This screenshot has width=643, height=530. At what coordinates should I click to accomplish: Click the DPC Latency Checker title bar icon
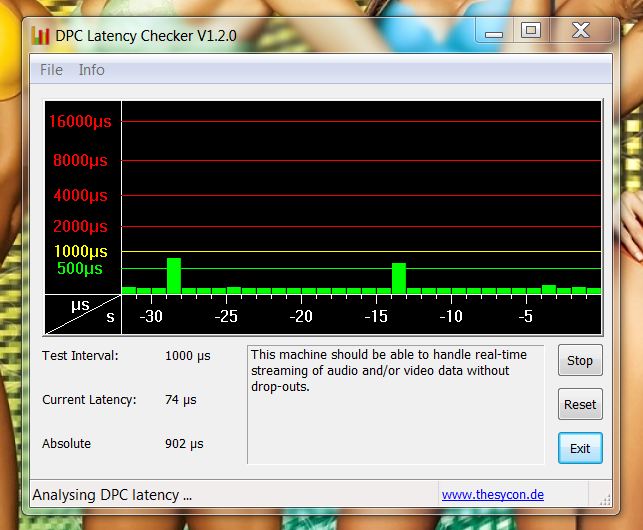tap(40, 36)
